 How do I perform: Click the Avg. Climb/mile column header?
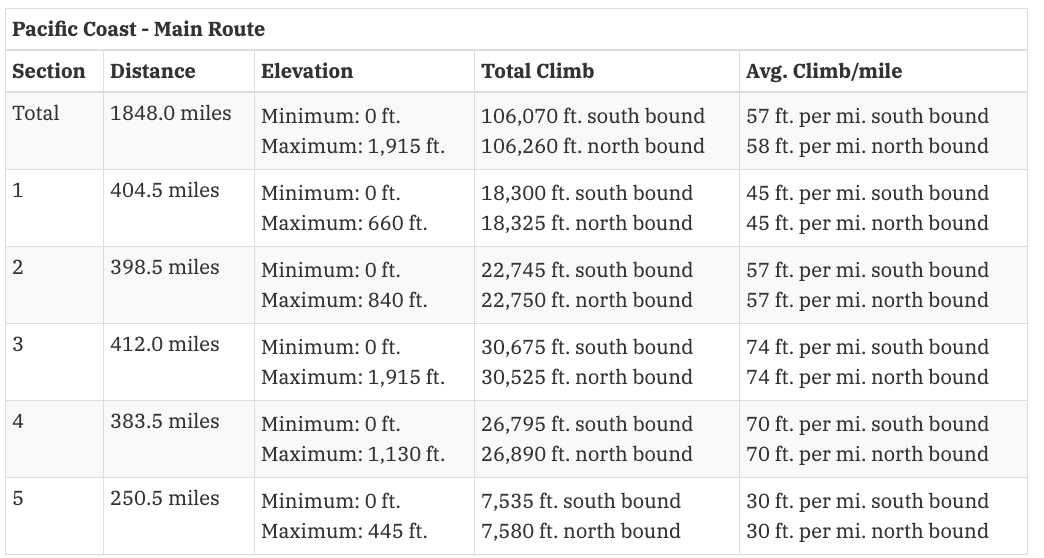[824, 71]
